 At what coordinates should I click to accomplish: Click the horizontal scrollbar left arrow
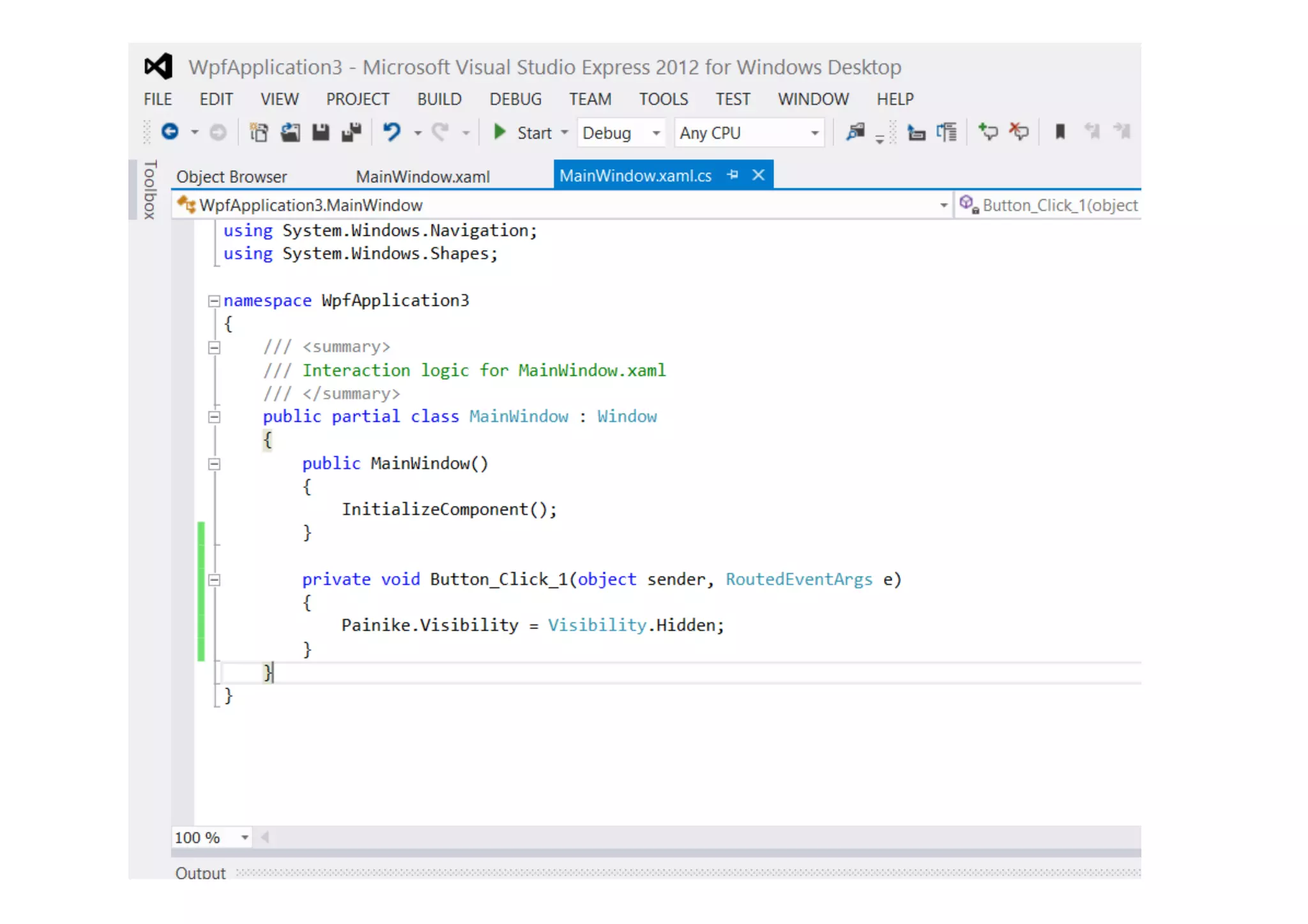coord(264,837)
